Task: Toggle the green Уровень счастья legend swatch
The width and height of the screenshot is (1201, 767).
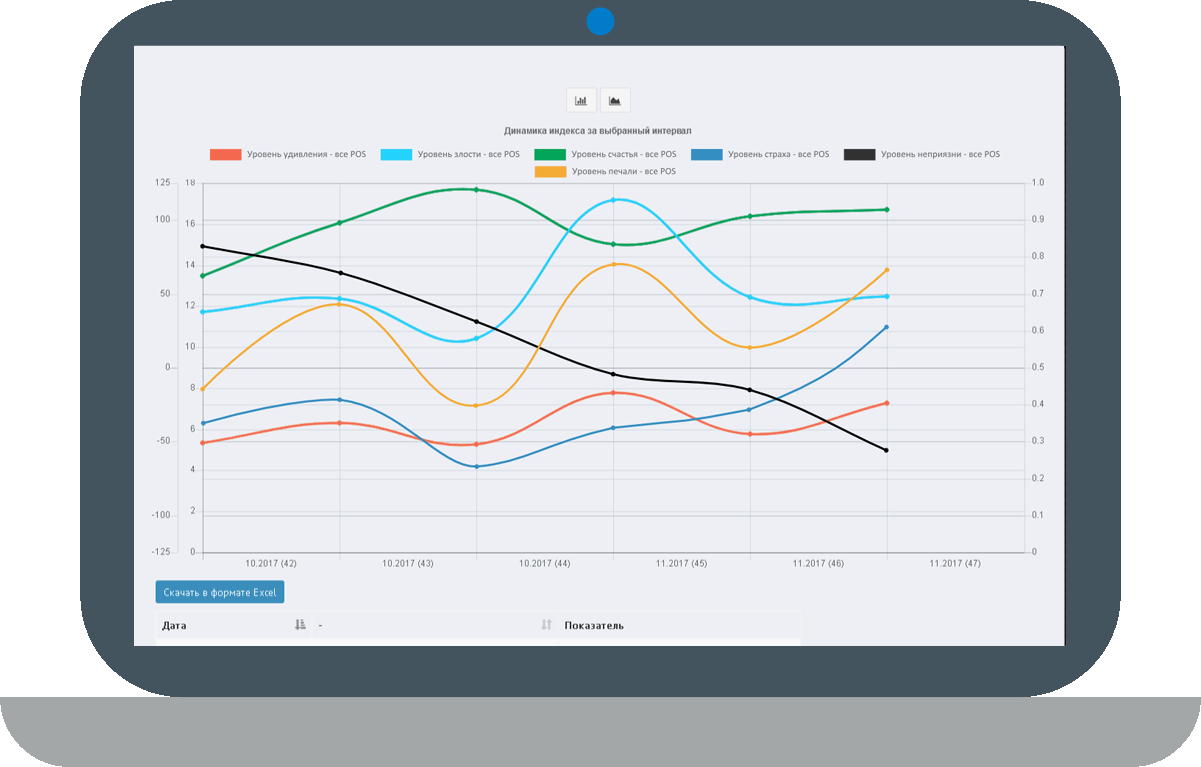Action: point(550,154)
